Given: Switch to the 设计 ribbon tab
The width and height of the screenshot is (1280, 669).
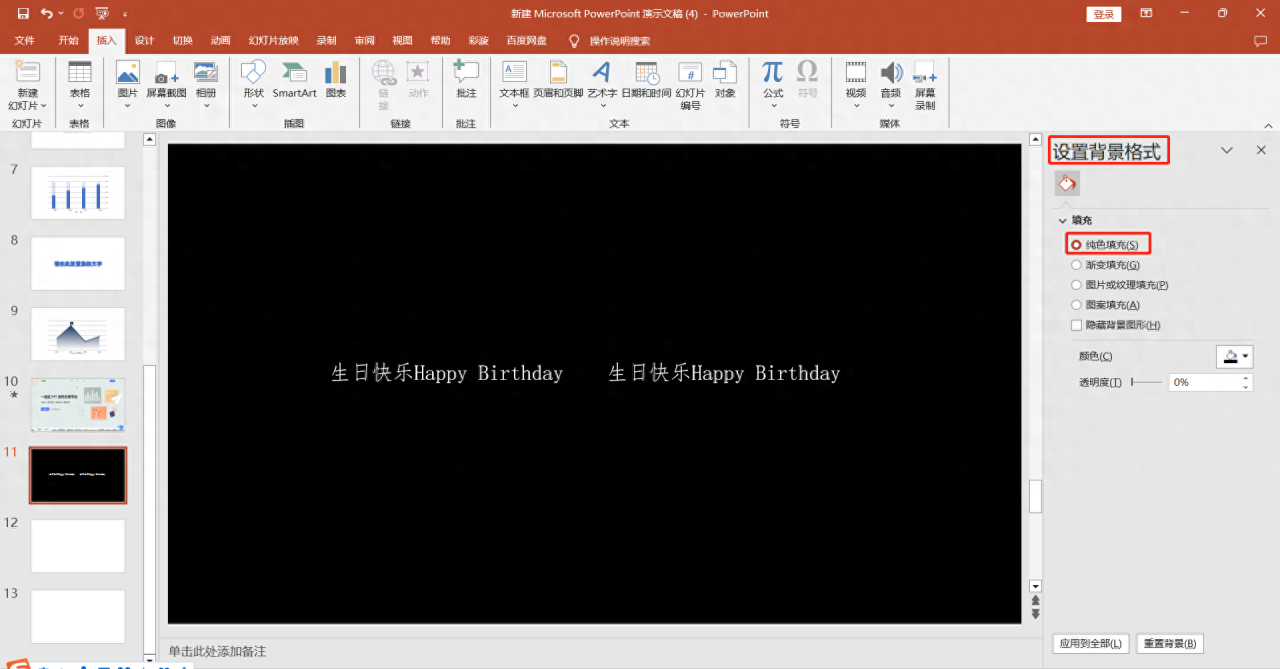Looking at the screenshot, I should 143,40.
